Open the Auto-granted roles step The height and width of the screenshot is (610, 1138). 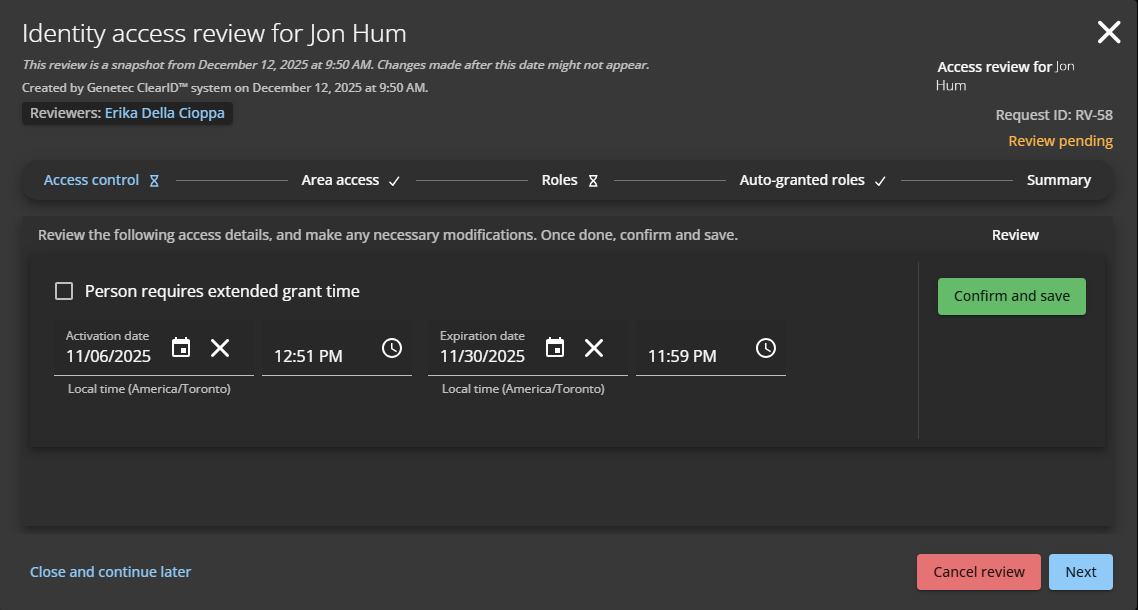pyautogui.click(x=802, y=181)
